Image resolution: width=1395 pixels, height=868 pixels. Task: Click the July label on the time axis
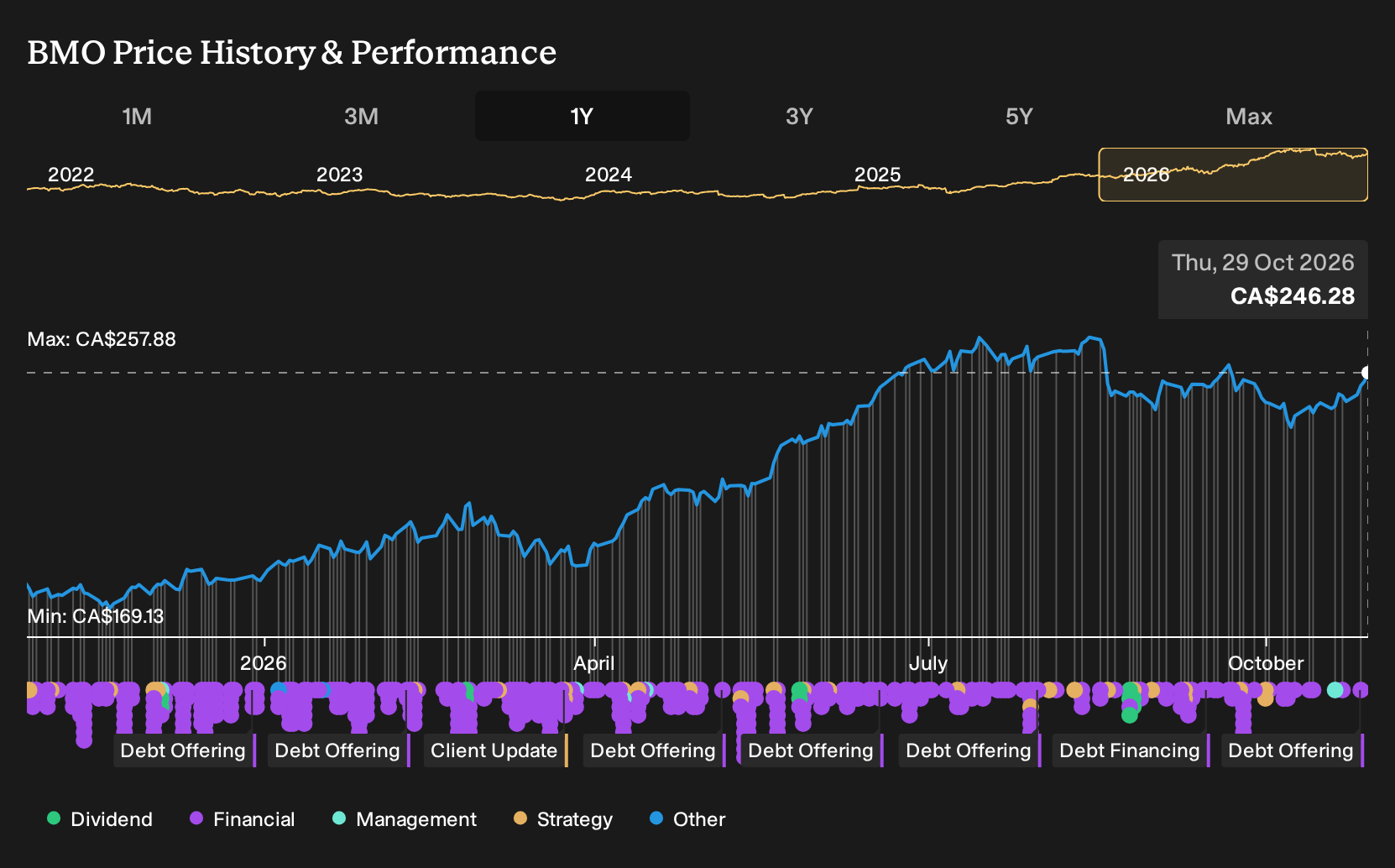pyautogui.click(x=928, y=663)
